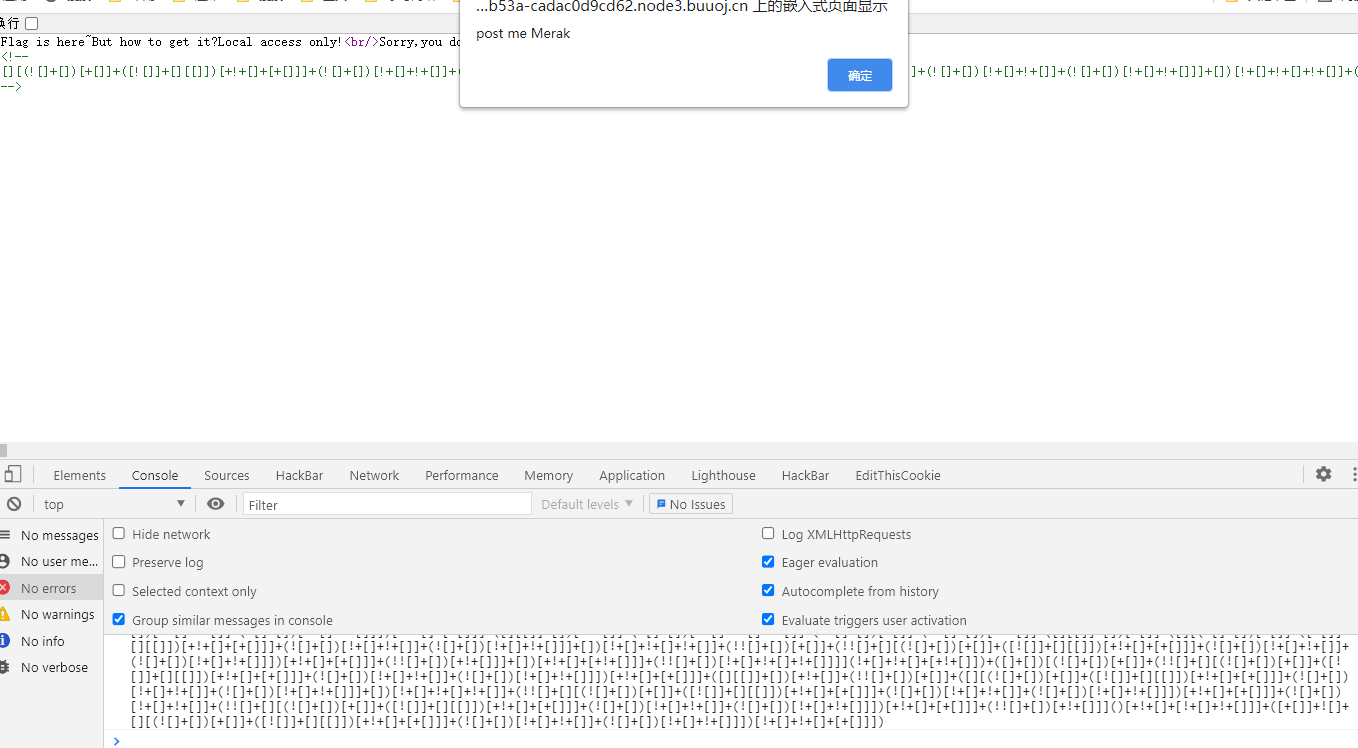This screenshot has height=748, width=1358.
Task: Toggle the device toolbar icon
Action: (x=13, y=475)
